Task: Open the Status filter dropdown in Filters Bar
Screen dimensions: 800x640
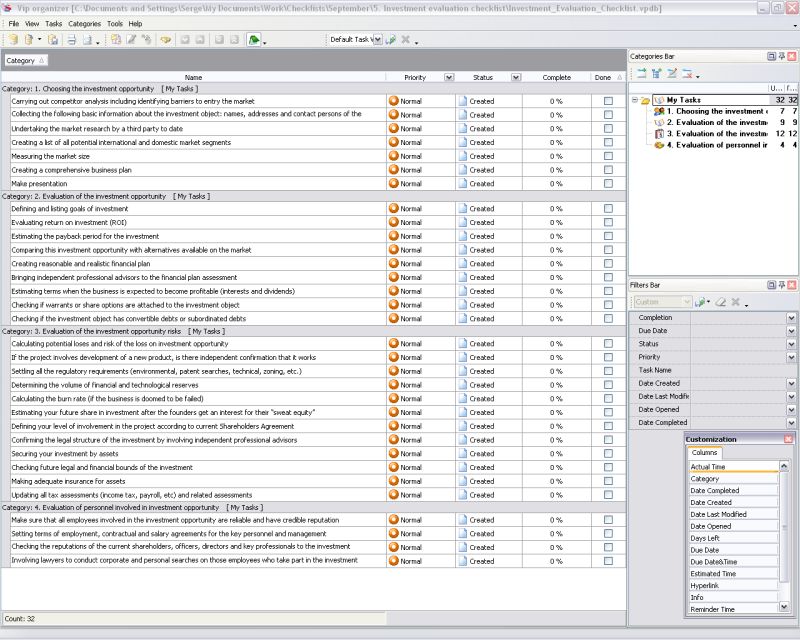Action: [791, 344]
